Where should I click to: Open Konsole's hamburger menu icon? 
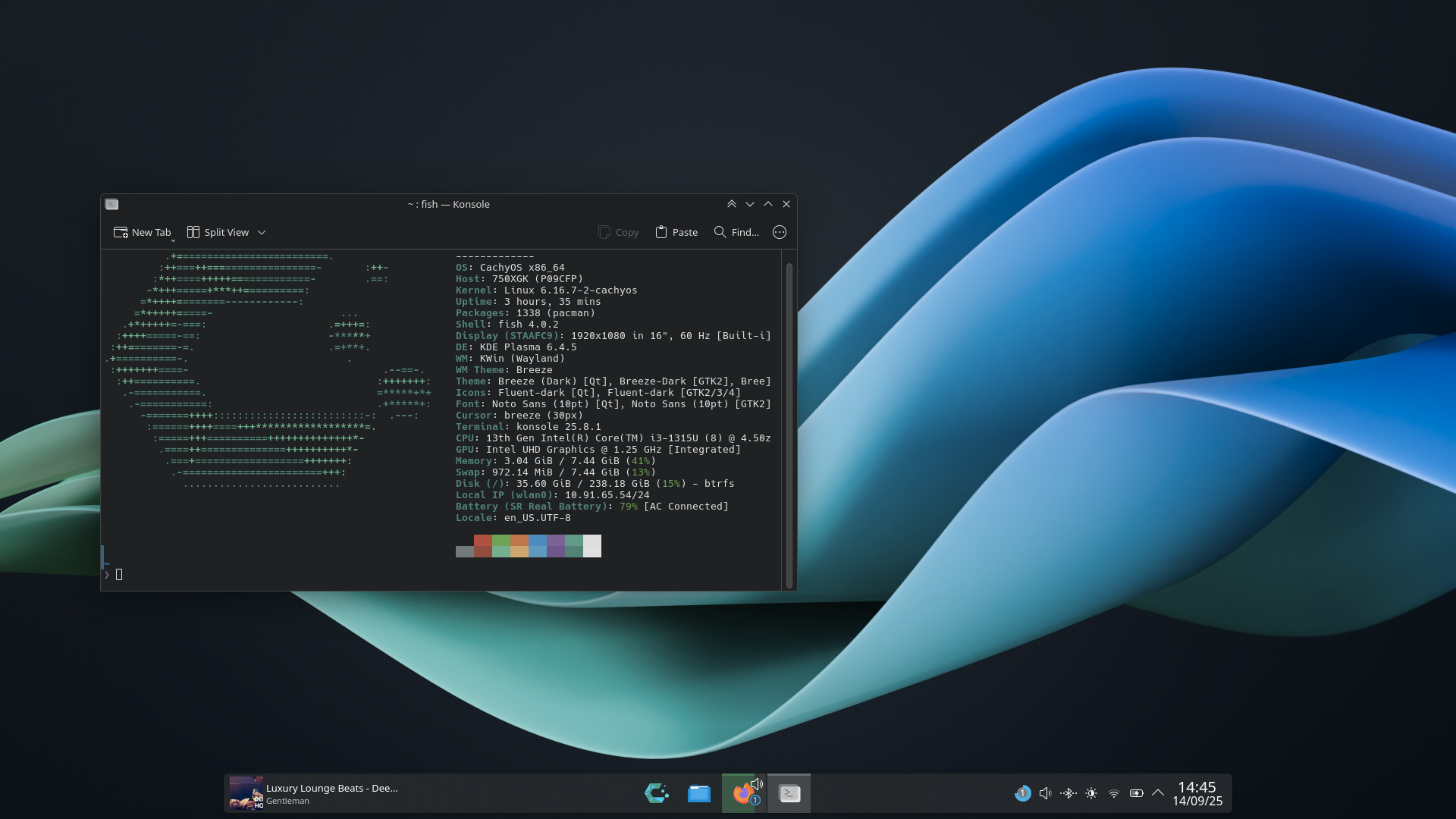(780, 232)
